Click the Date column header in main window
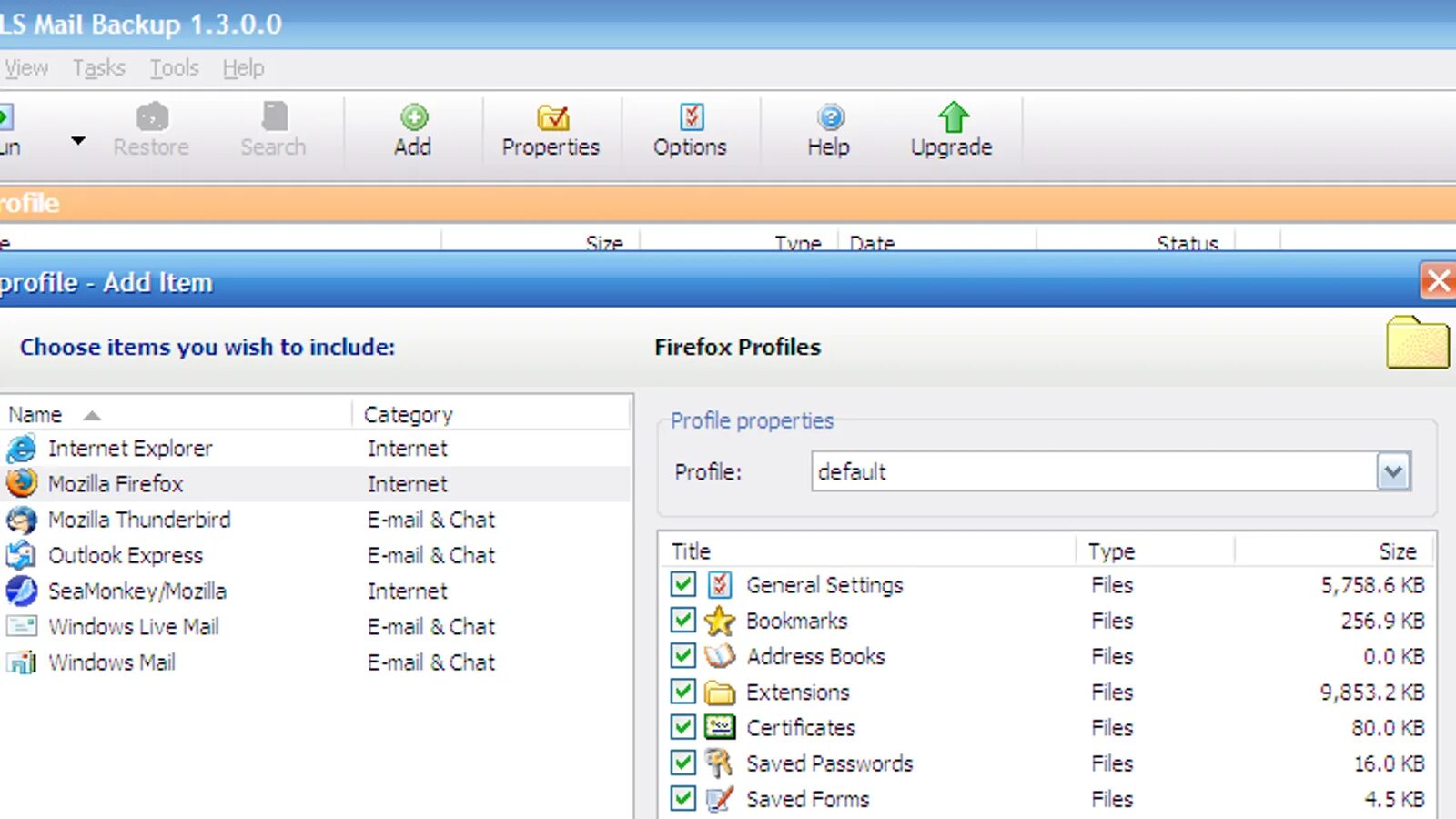 pyautogui.click(x=937, y=242)
